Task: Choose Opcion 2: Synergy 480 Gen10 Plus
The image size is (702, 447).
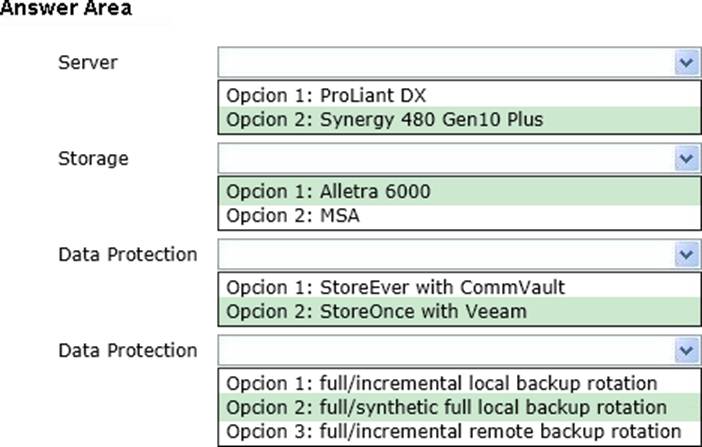Action: pyautogui.click(x=384, y=120)
